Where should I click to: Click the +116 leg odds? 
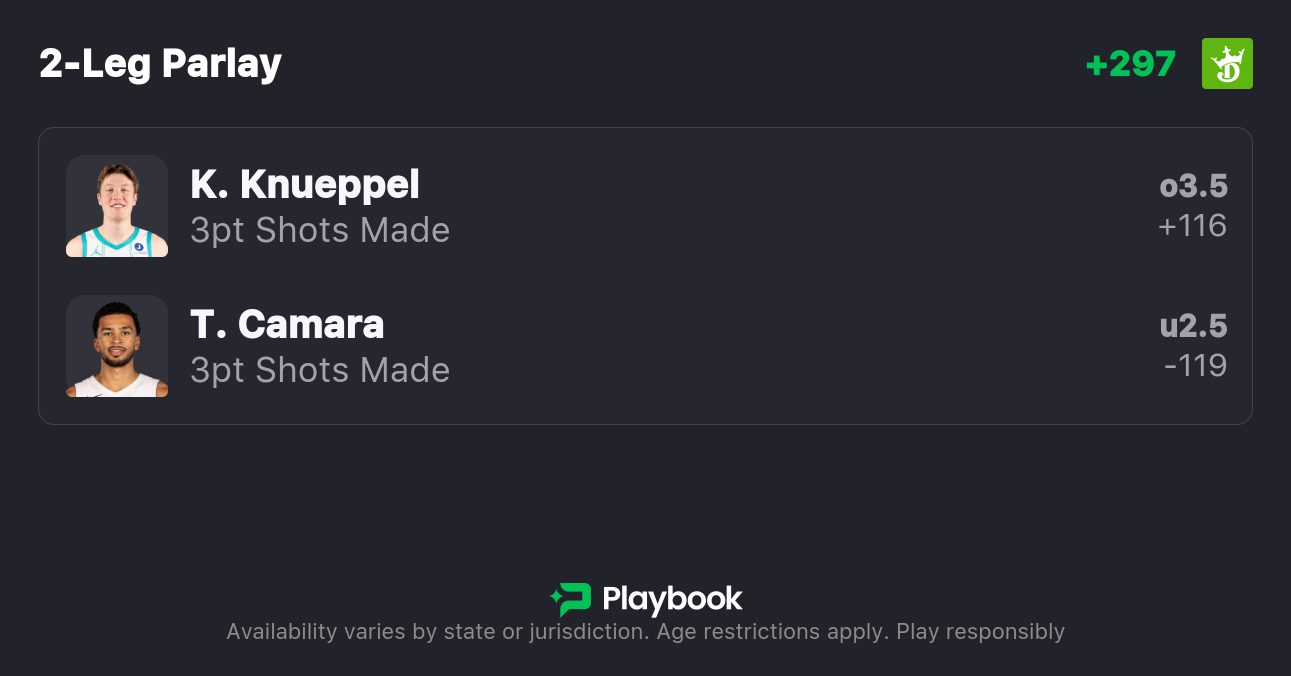pyautogui.click(x=1192, y=226)
